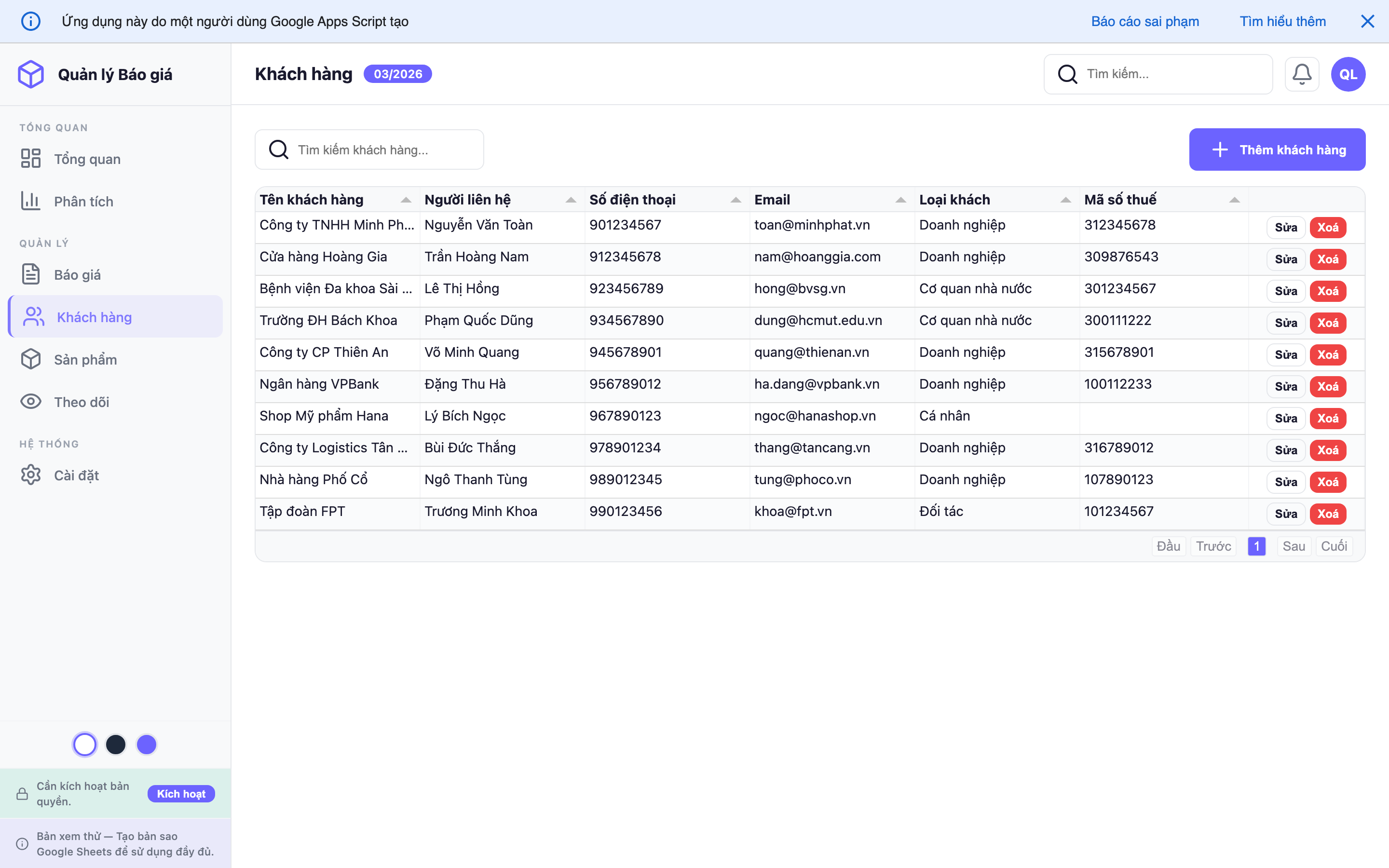Choose the purple theme circle
The height and width of the screenshot is (868, 1389).
click(x=146, y=745)
